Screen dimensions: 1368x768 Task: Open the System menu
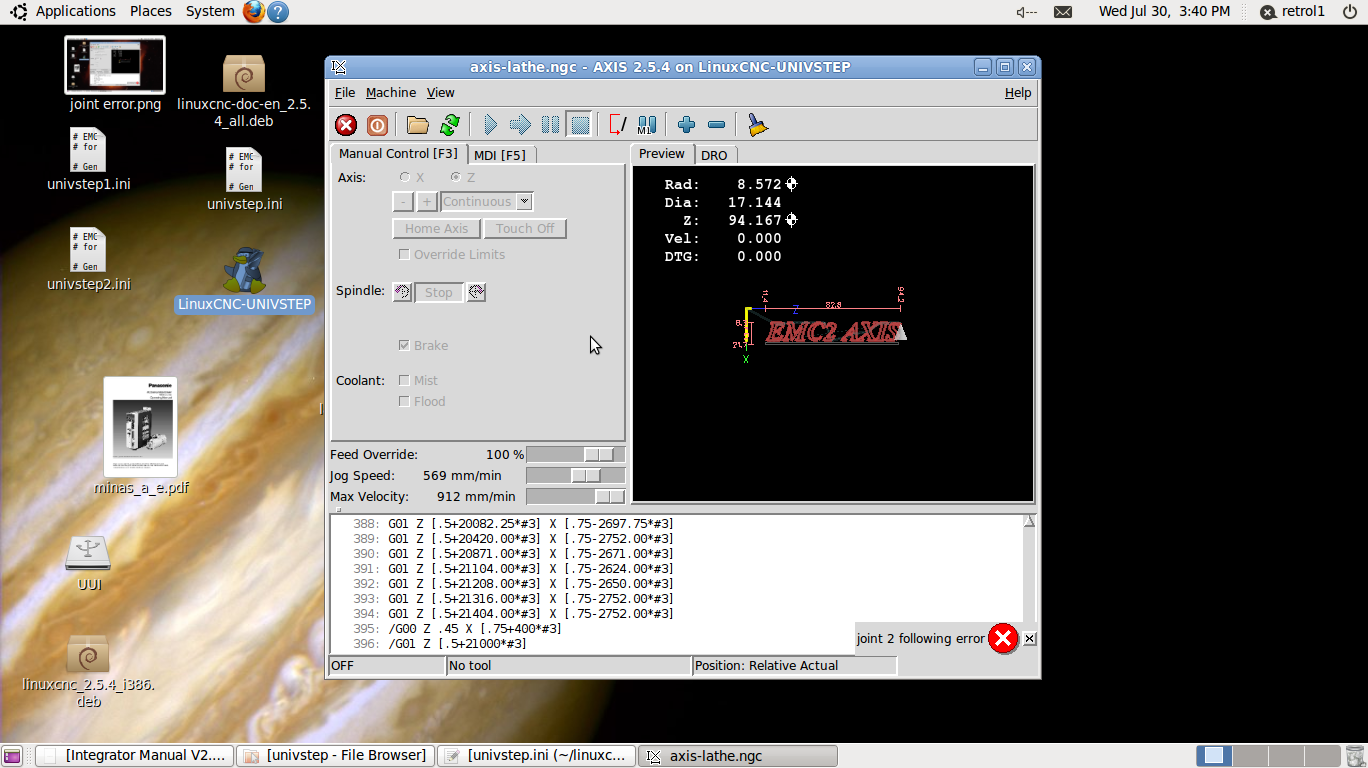(210, 12)
